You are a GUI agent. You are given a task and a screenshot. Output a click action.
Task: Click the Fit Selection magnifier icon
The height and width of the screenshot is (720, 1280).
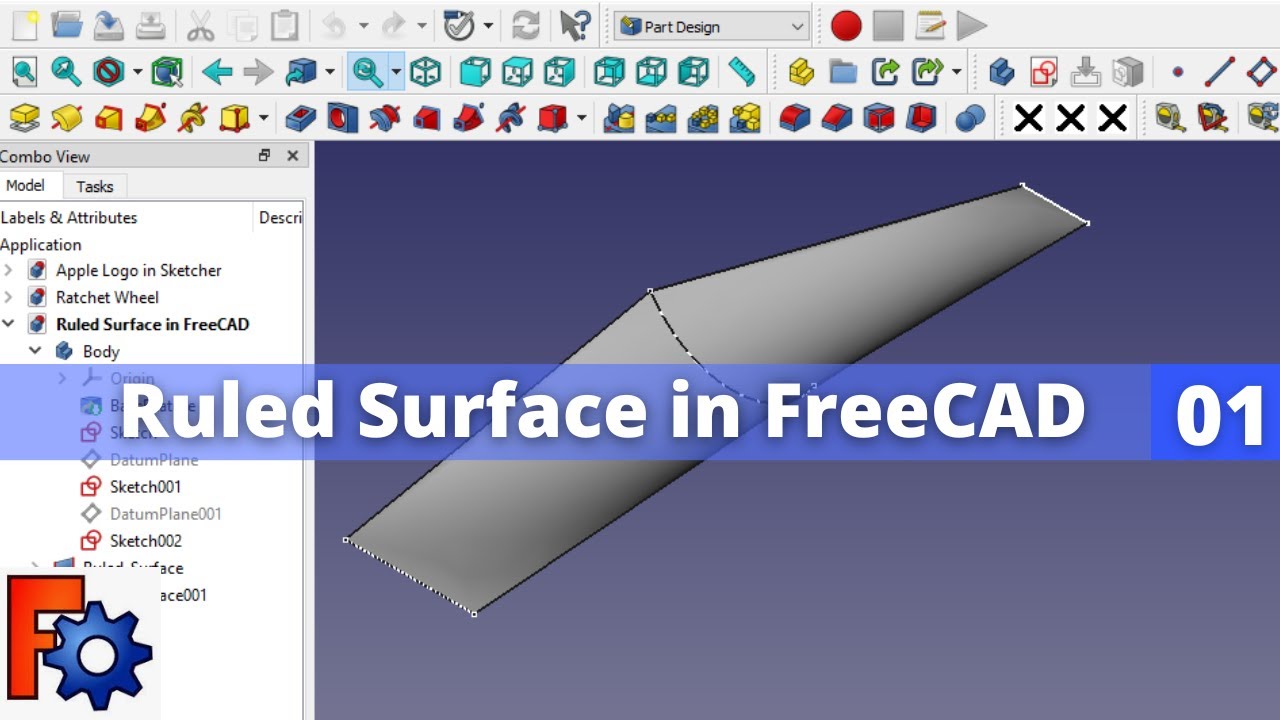(x=66, y=71)
